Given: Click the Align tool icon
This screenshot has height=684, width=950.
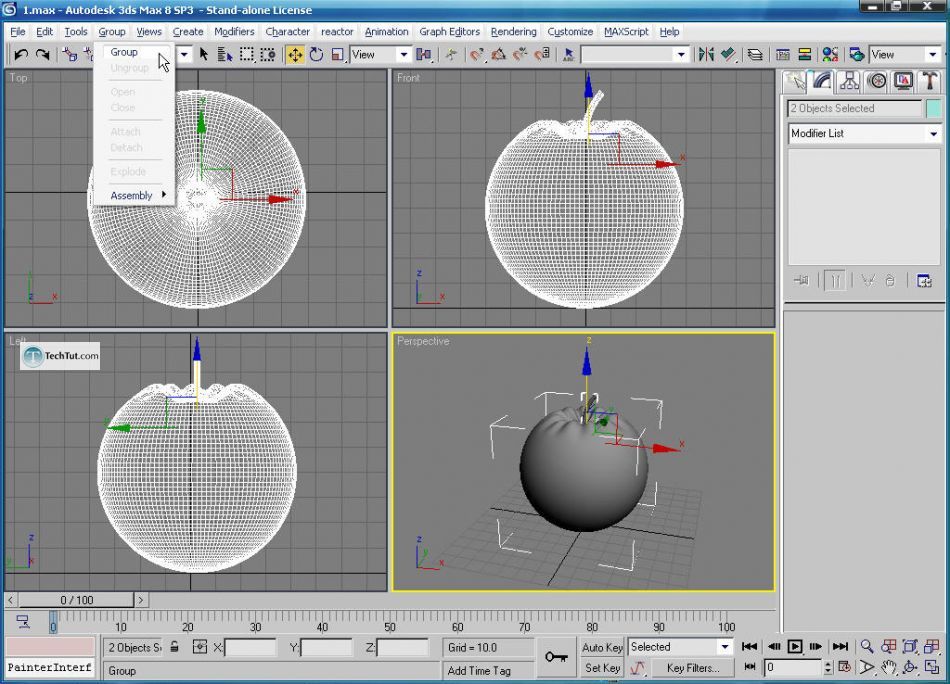Looking at the screenshot, I should (728, 55).
